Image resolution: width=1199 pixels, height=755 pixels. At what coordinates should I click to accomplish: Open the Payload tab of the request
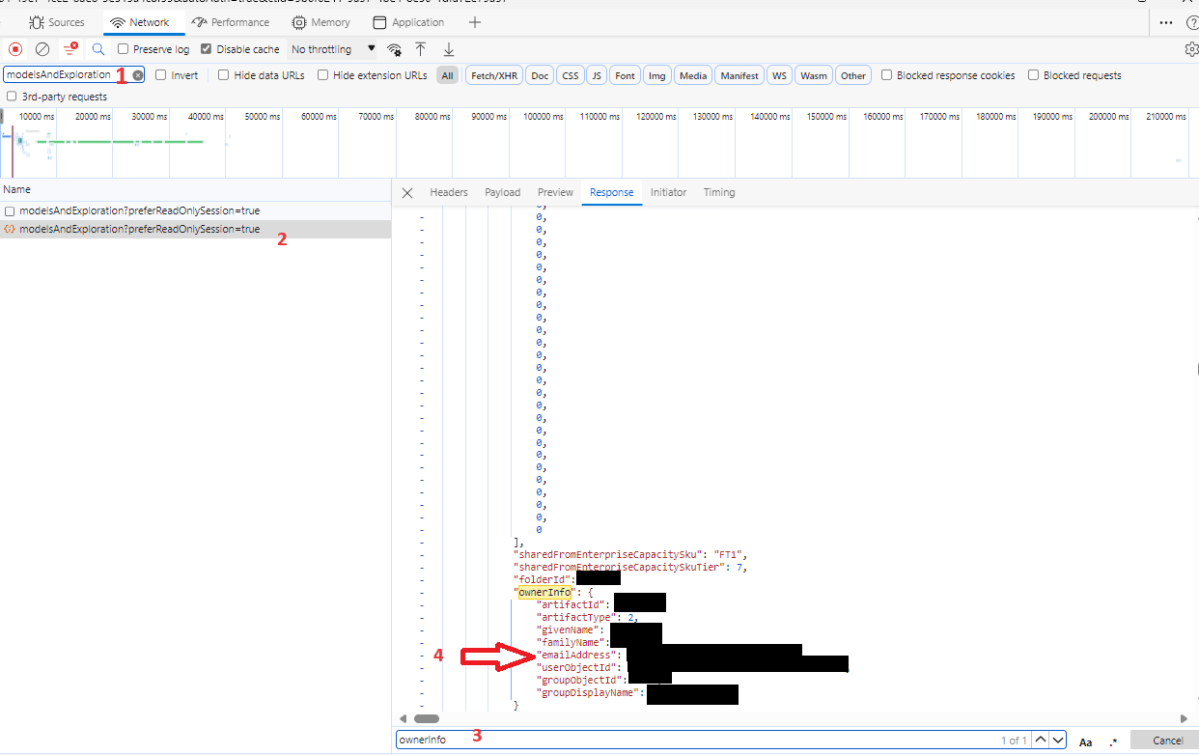coord(502,192)
